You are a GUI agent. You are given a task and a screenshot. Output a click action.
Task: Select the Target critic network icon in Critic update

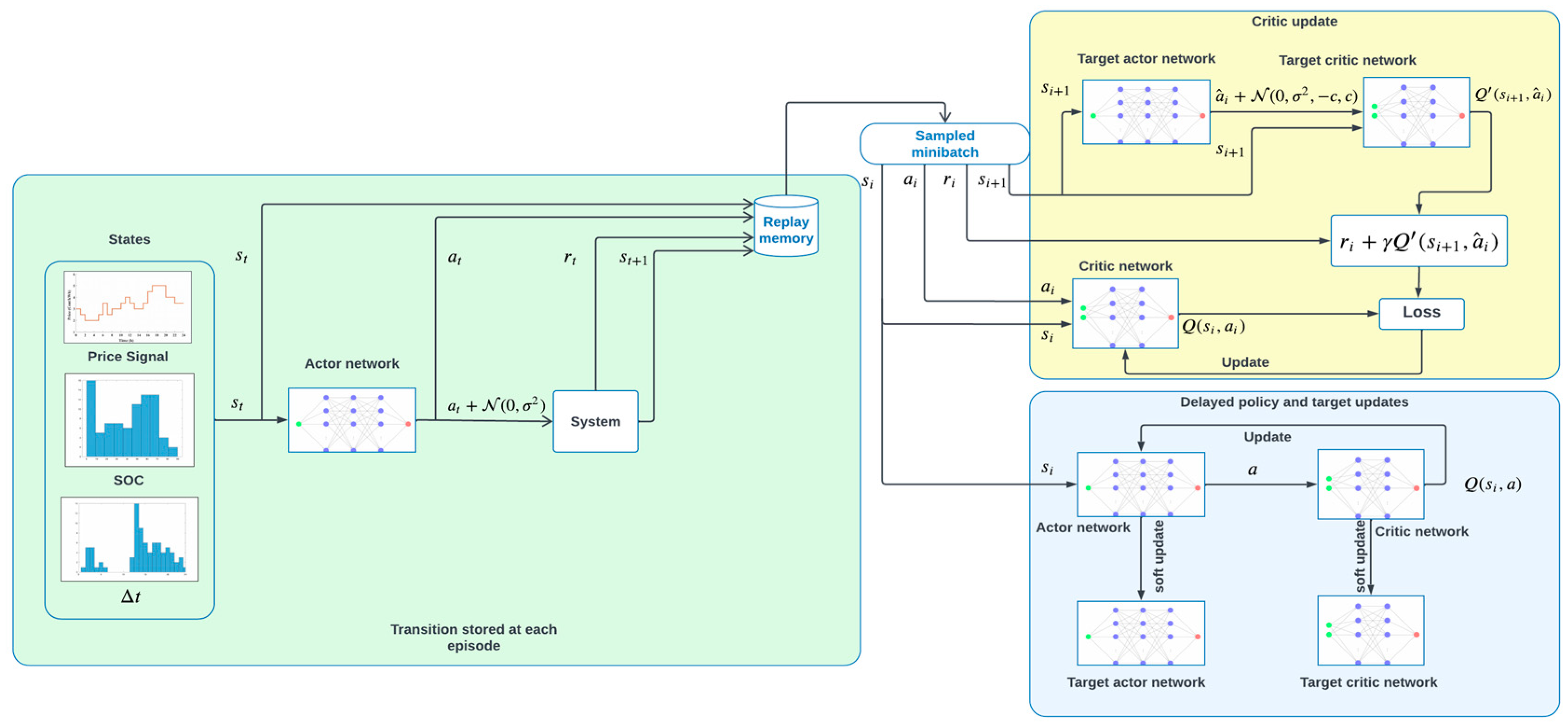[x=1416, y=112]
